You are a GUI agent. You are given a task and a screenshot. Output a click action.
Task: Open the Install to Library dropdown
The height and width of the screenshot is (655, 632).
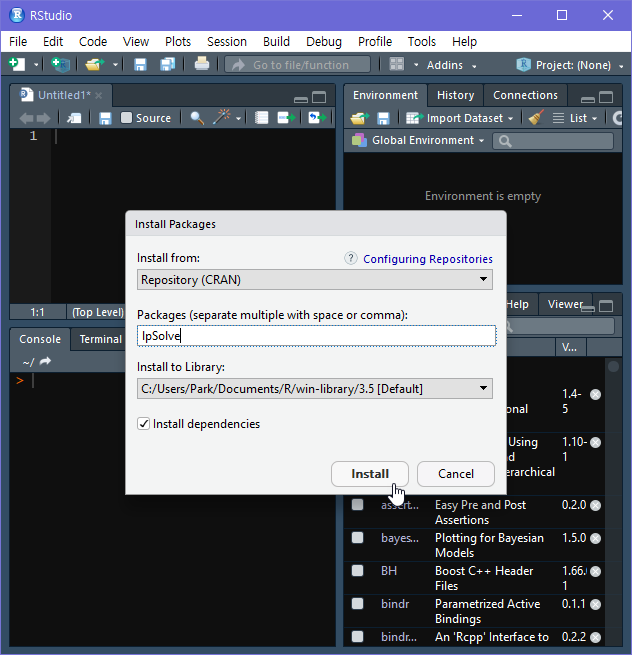click(x=315, y=388)
